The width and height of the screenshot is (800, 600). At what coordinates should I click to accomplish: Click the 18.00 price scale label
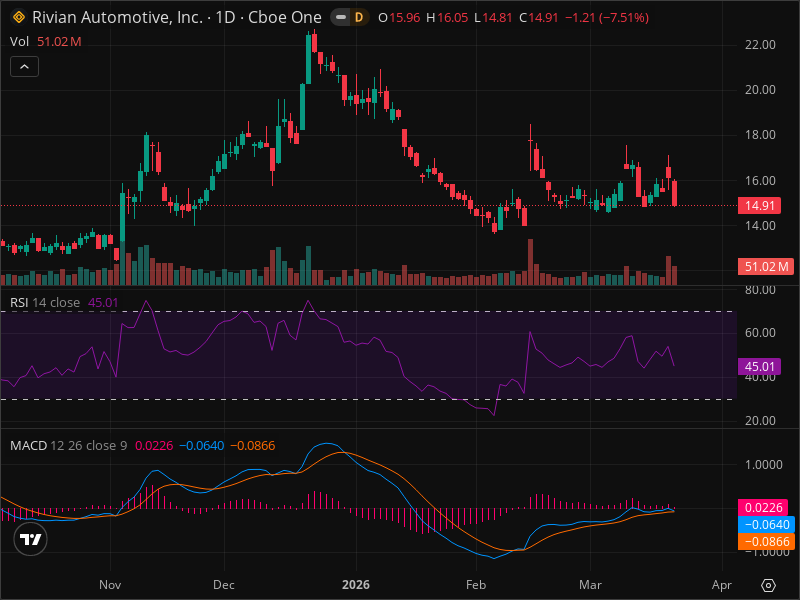click(x=760, y=135)
